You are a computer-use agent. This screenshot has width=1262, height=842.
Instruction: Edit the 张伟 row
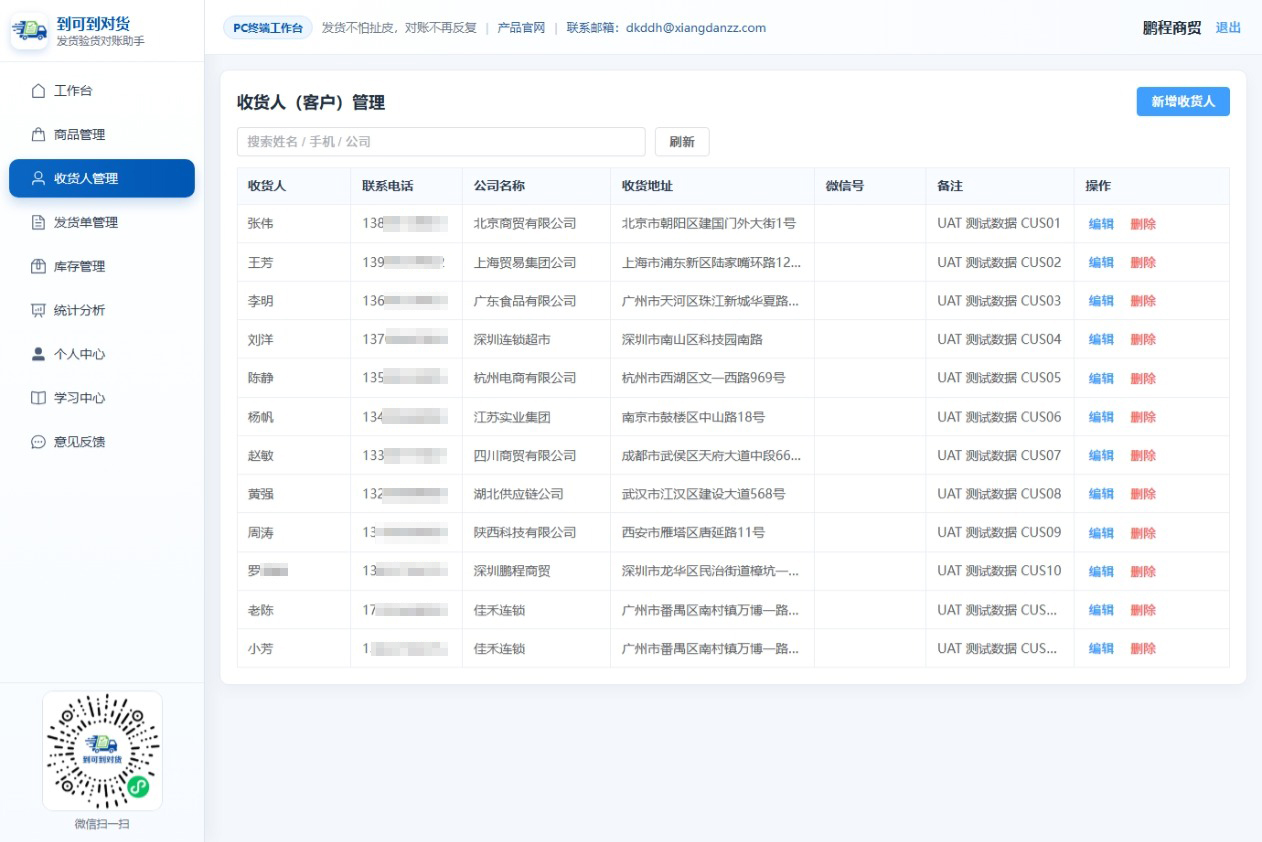coord(1101,224)
